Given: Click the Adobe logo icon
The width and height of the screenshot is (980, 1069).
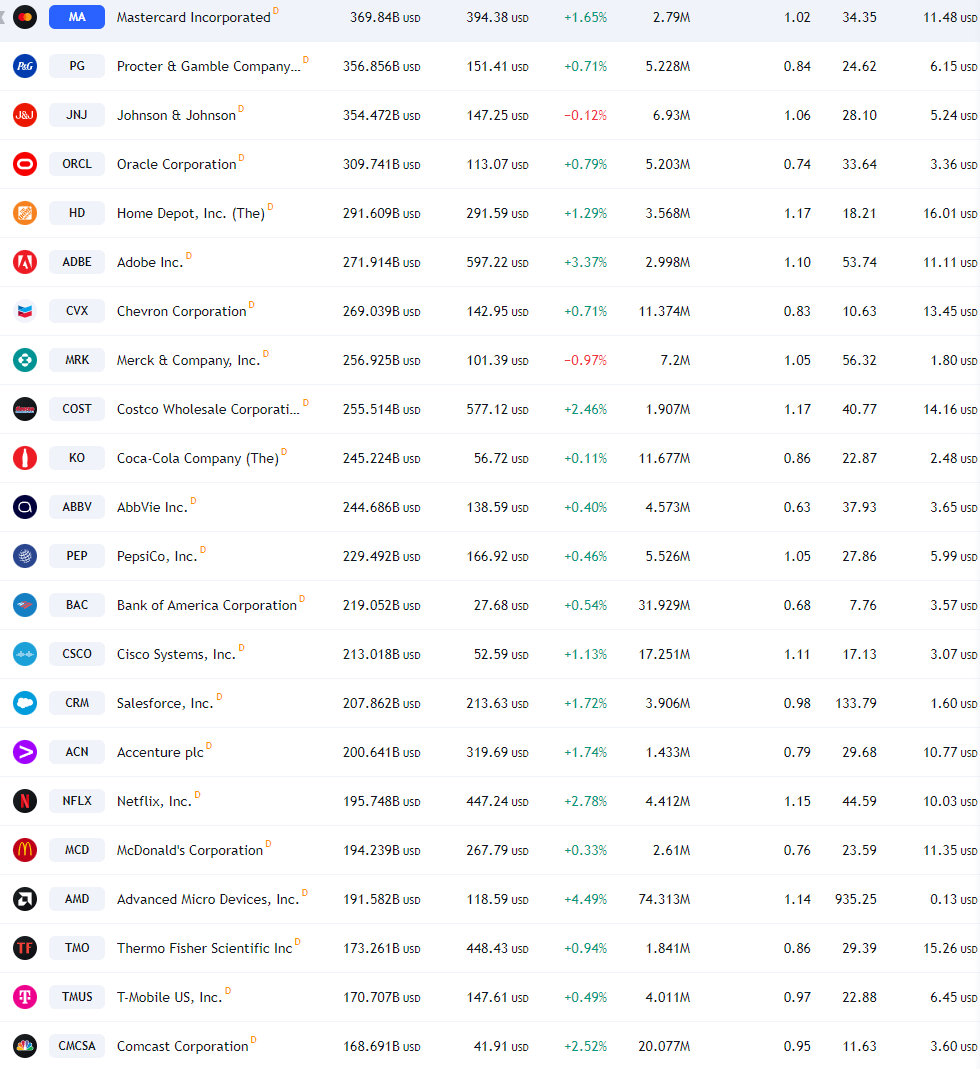Looking at the screenshot, I should coord(25,262).
